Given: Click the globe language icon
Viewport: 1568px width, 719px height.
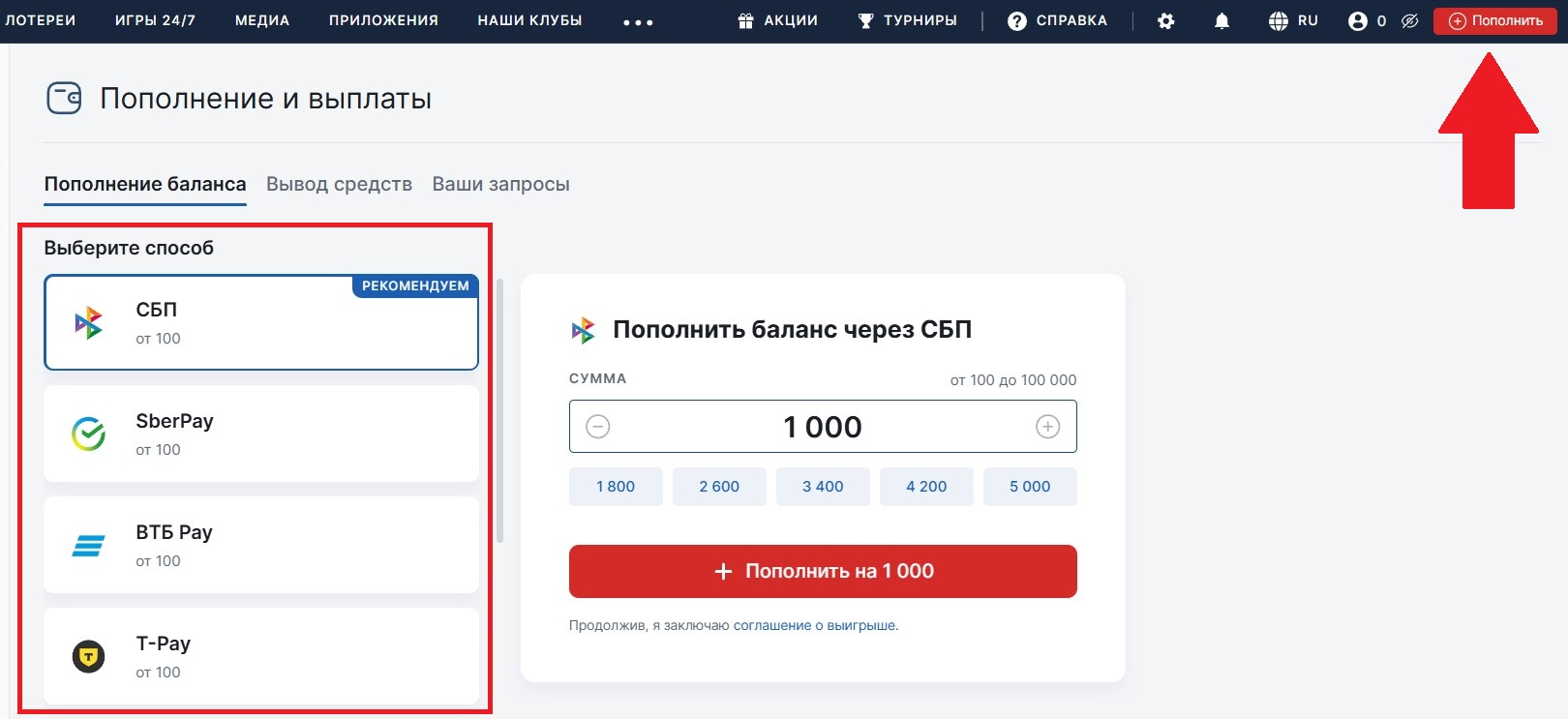Looking at the screenshot, I should [x=1278, y=19].
